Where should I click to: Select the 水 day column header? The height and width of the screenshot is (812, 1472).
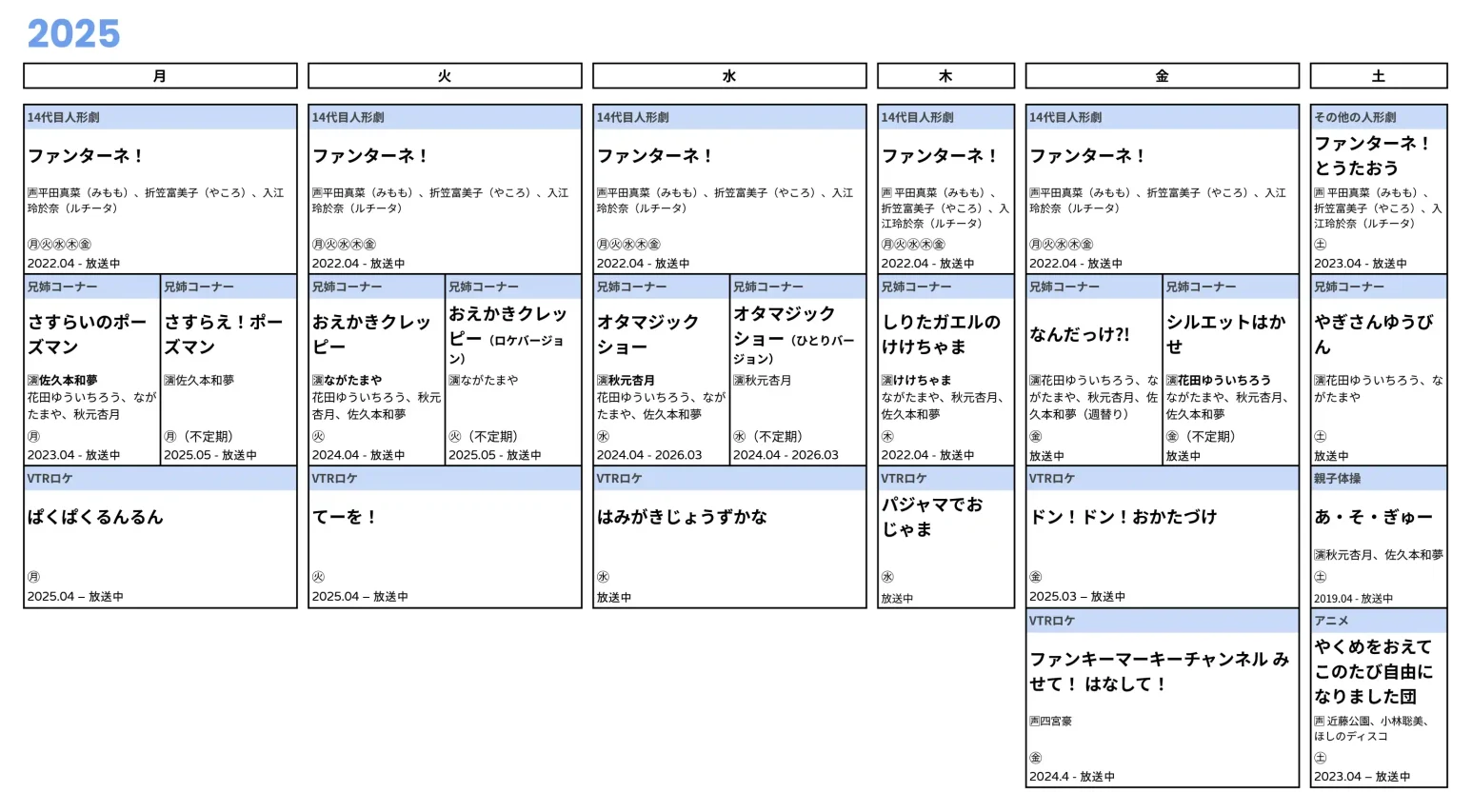[729, 76]
